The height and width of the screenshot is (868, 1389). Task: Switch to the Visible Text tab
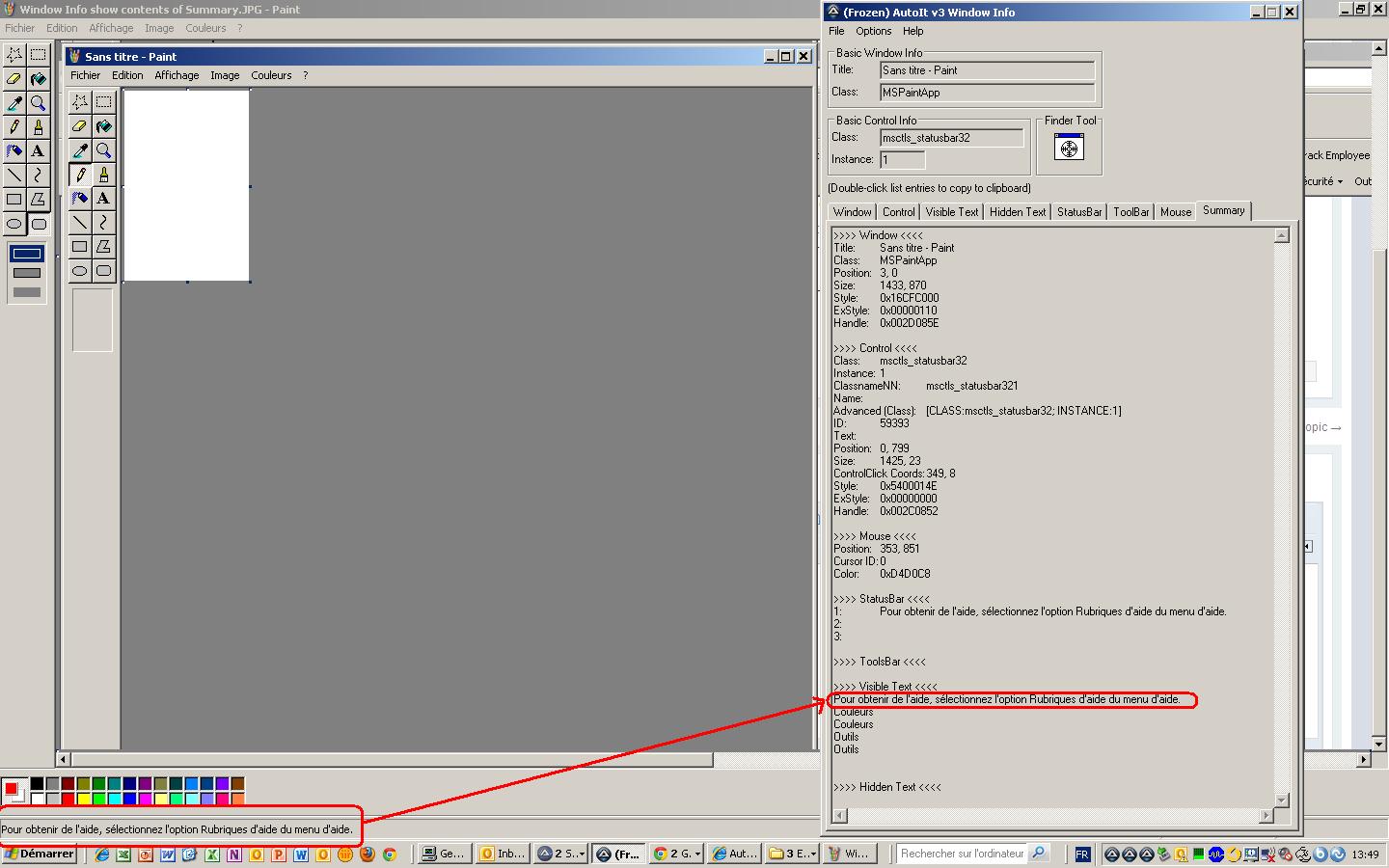pyautogui.click(x=951, y=212)
